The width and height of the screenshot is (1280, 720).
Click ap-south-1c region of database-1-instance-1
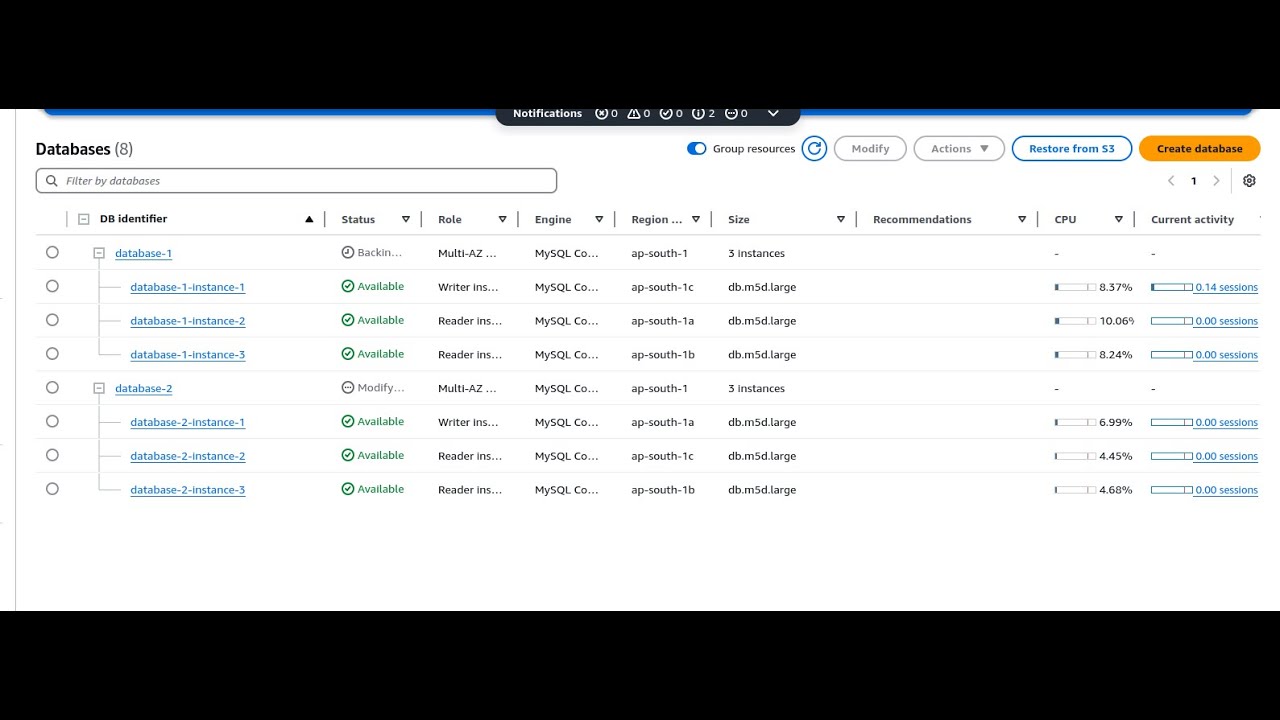662,287
